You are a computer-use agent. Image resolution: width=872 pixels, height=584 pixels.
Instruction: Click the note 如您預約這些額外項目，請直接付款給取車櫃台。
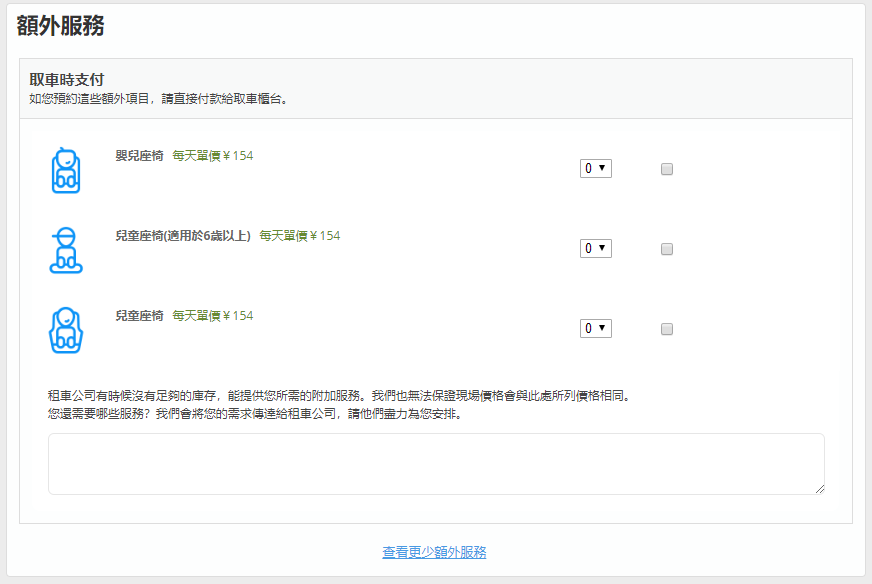point(158,99)
